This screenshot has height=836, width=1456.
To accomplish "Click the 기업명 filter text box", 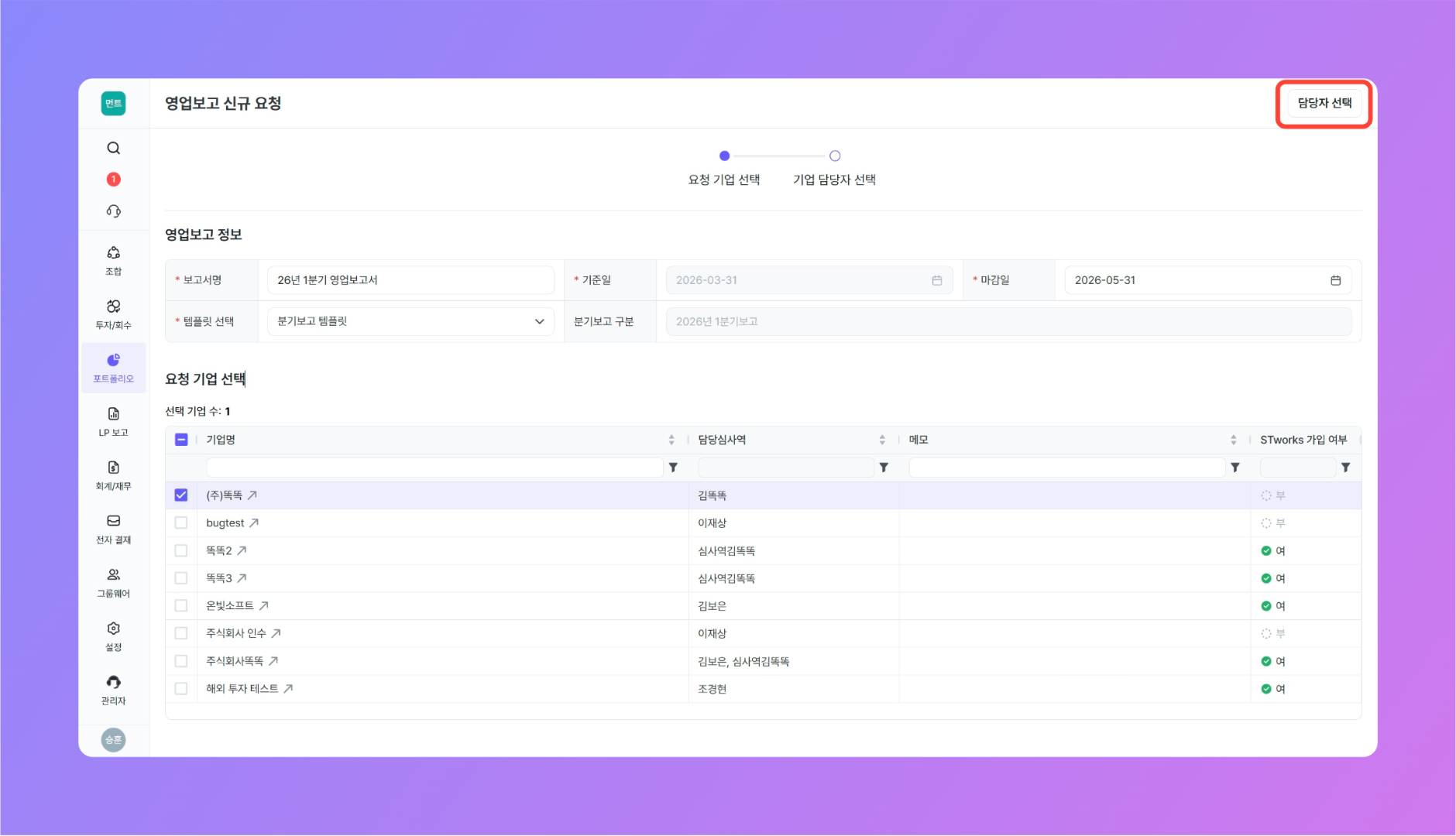I will 434,468.
